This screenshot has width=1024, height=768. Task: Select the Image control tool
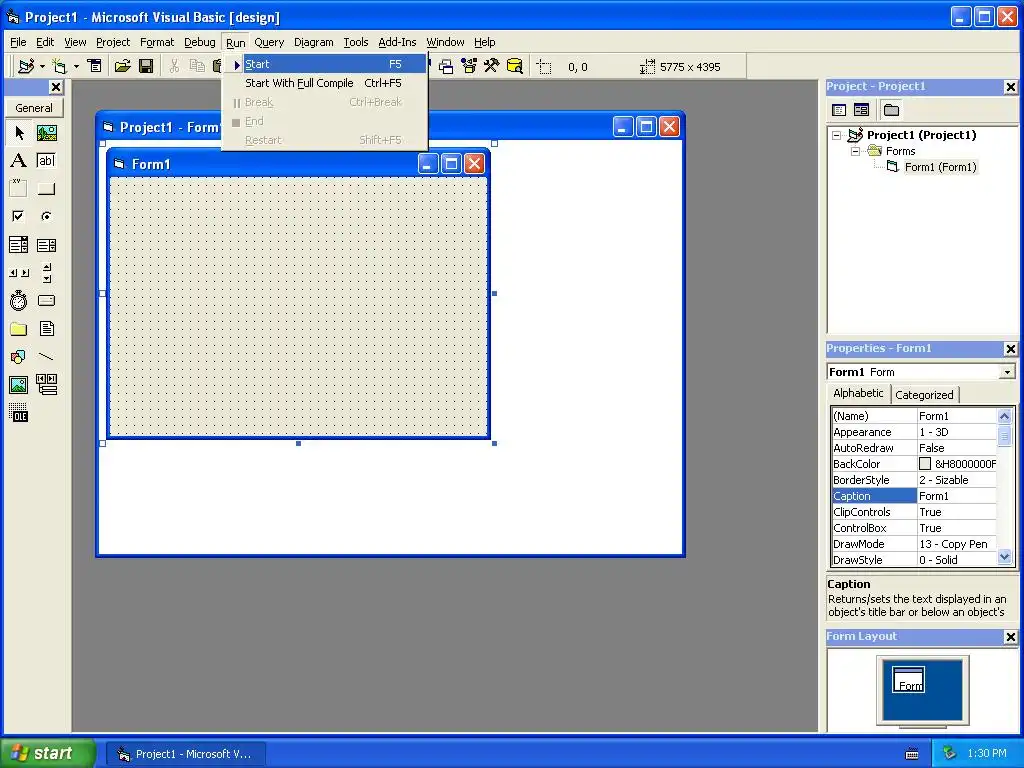[18, 385]
